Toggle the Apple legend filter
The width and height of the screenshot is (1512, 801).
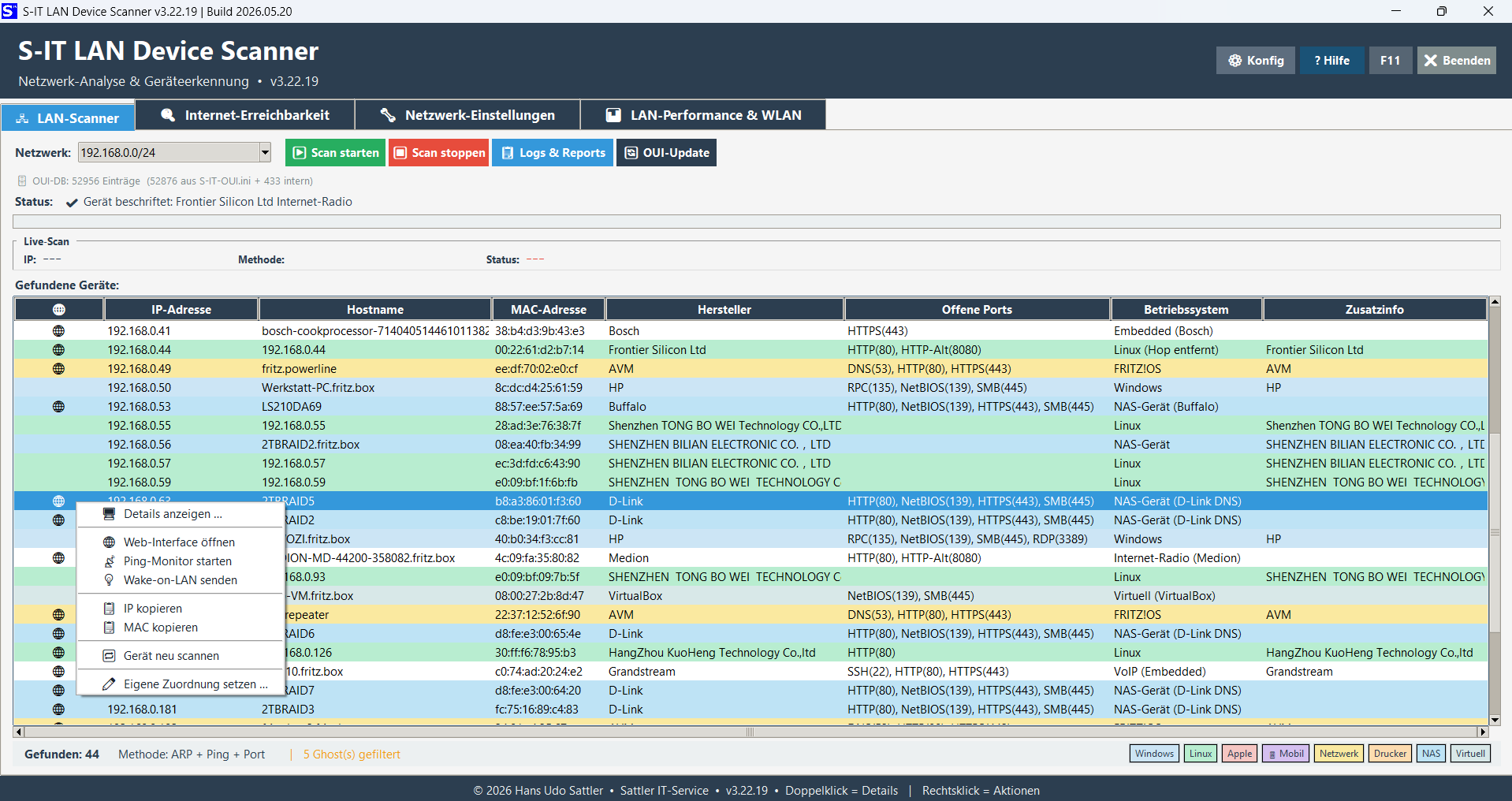(1239, 754)
